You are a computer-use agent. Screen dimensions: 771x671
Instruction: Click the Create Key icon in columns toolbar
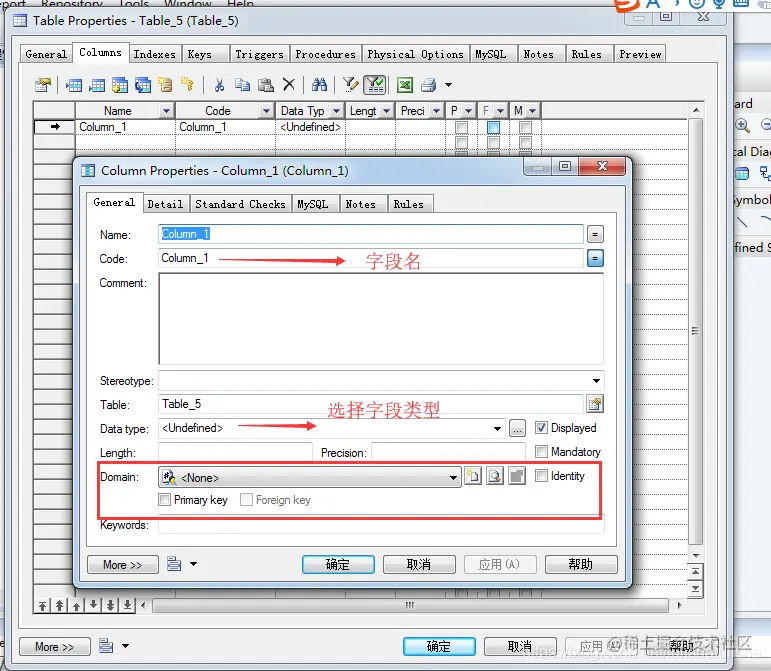[x=187, y=85]
